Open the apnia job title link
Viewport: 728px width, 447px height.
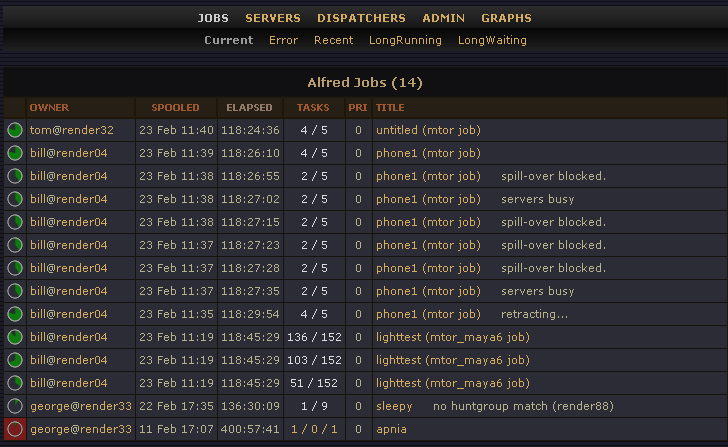(x=391, y=429)
